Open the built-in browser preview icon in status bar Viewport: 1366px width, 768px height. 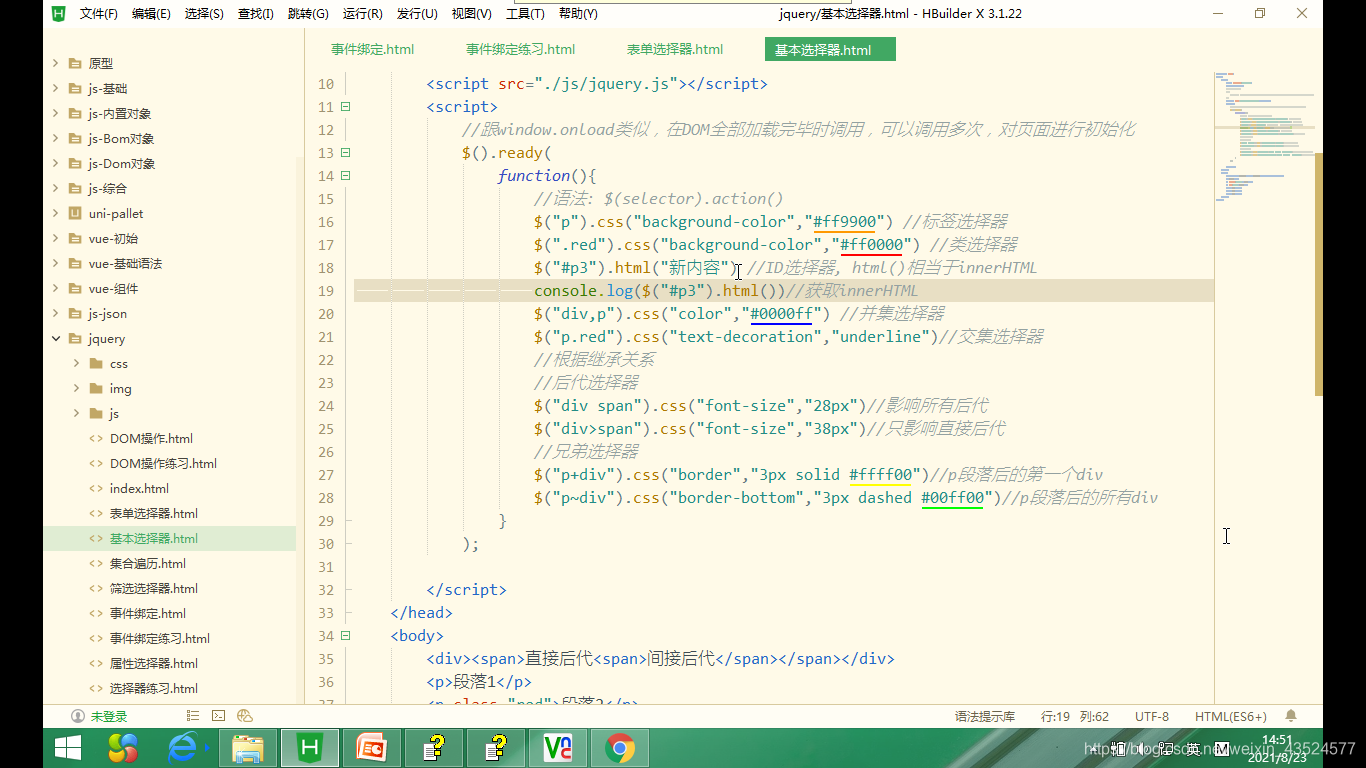[x=245, y=716]
